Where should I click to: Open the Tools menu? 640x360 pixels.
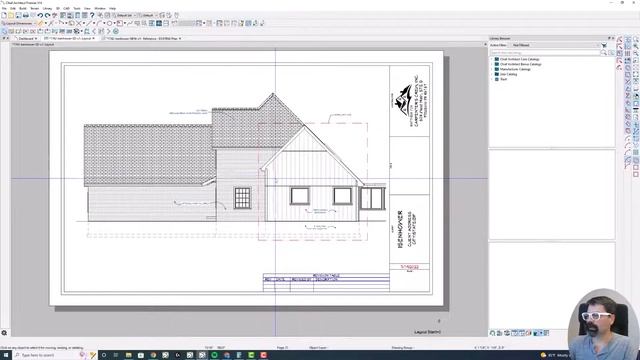[x=77, y=8]
